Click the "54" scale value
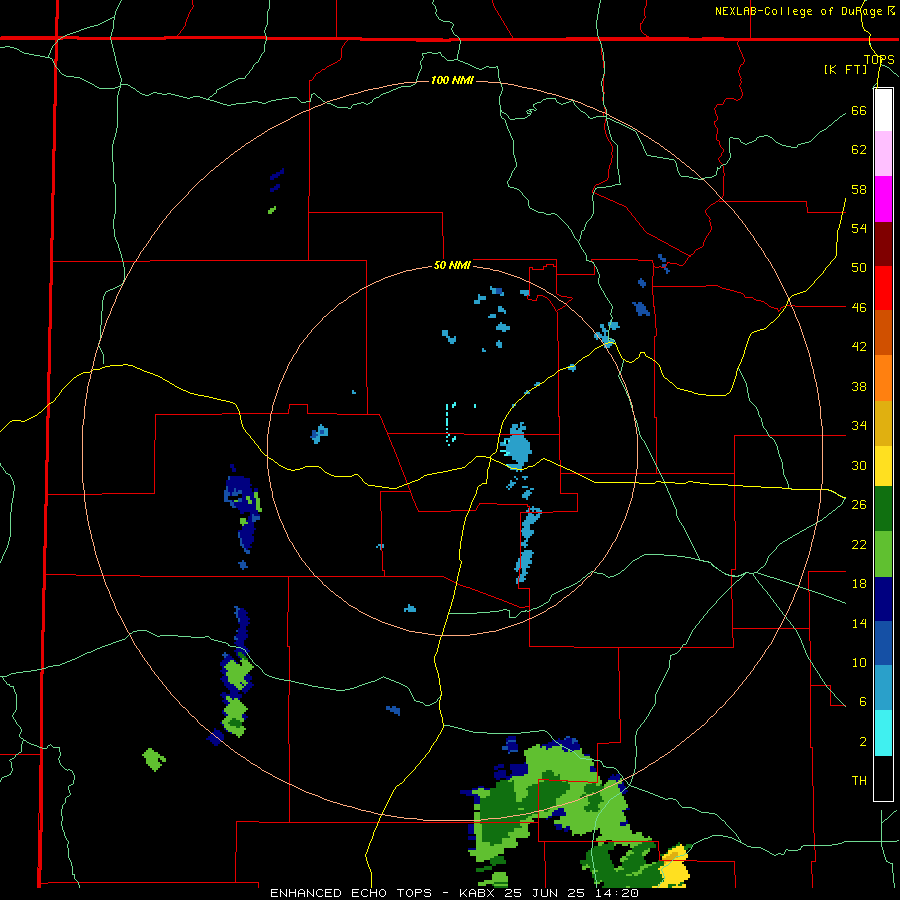 (x=859, y=228)
